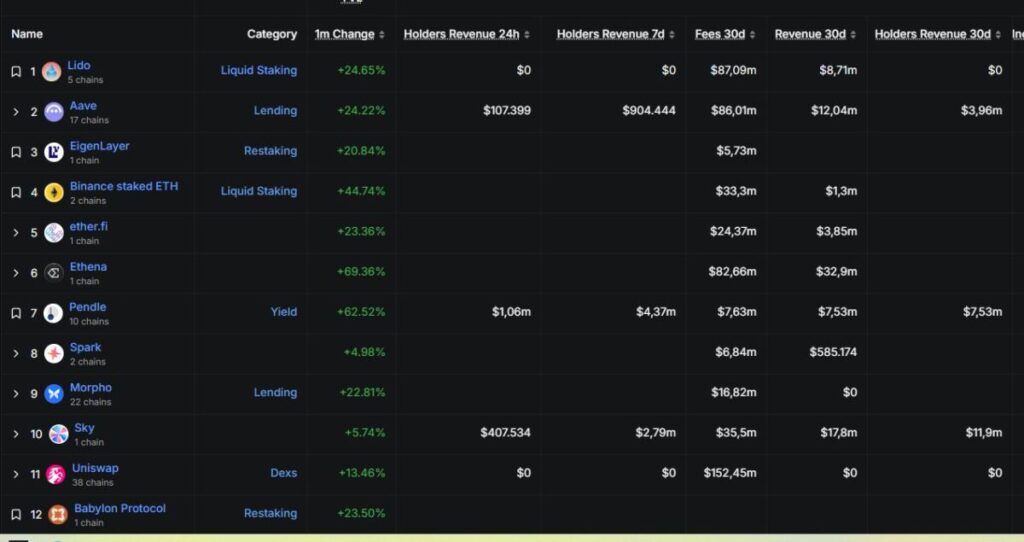The width and height of the screenshot is (1024, 542).
Task: Sort by Fees 30d column
Action: point(725,34)
